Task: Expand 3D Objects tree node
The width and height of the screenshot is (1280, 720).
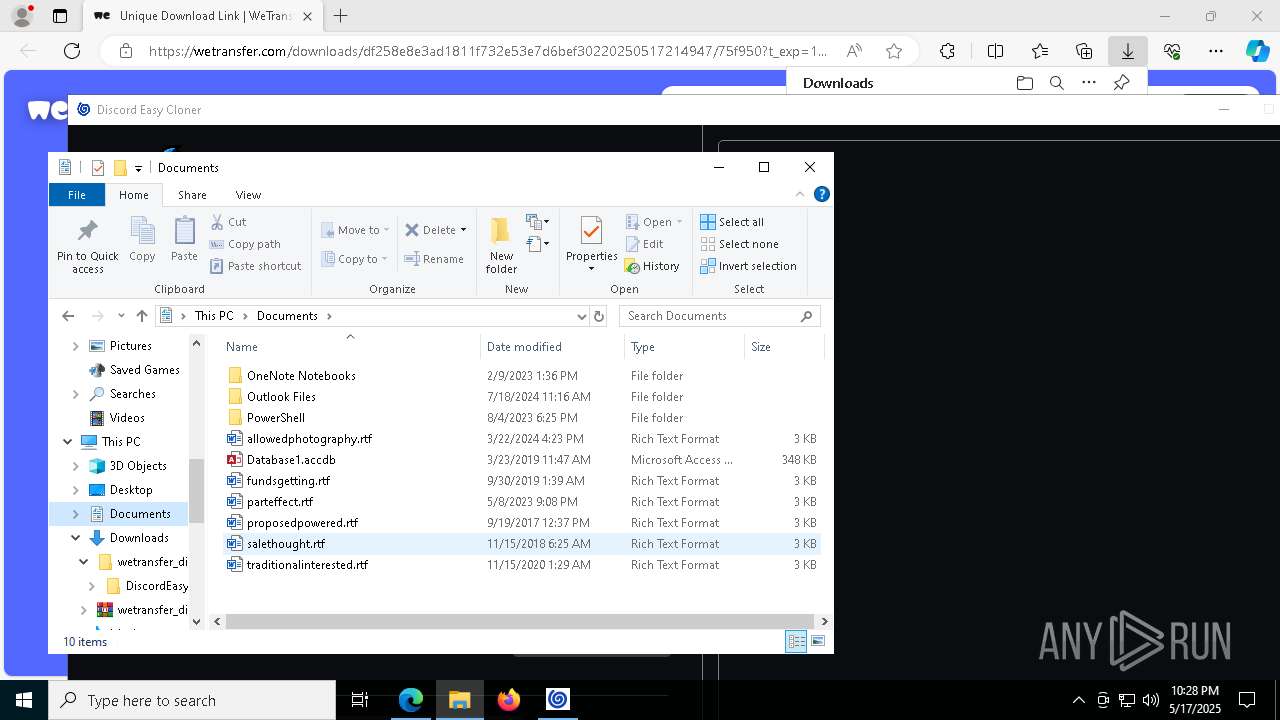Action: pos(75,466)
